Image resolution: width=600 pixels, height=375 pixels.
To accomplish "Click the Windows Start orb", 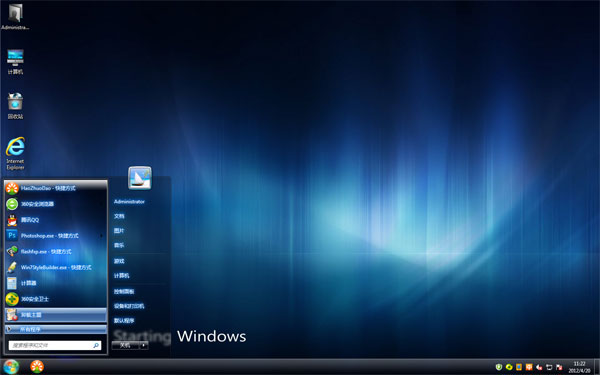I will (x=10, y=367).
